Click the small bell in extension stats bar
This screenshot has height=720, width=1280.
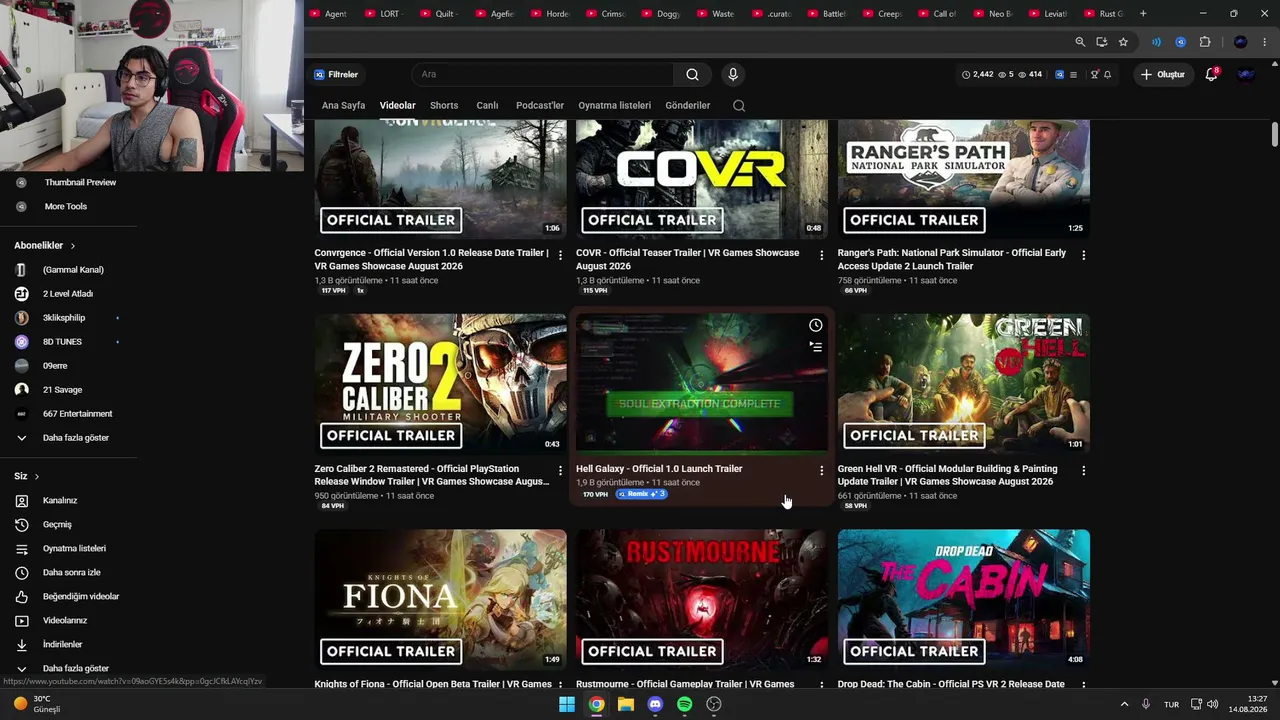[x=1107, y=74]
